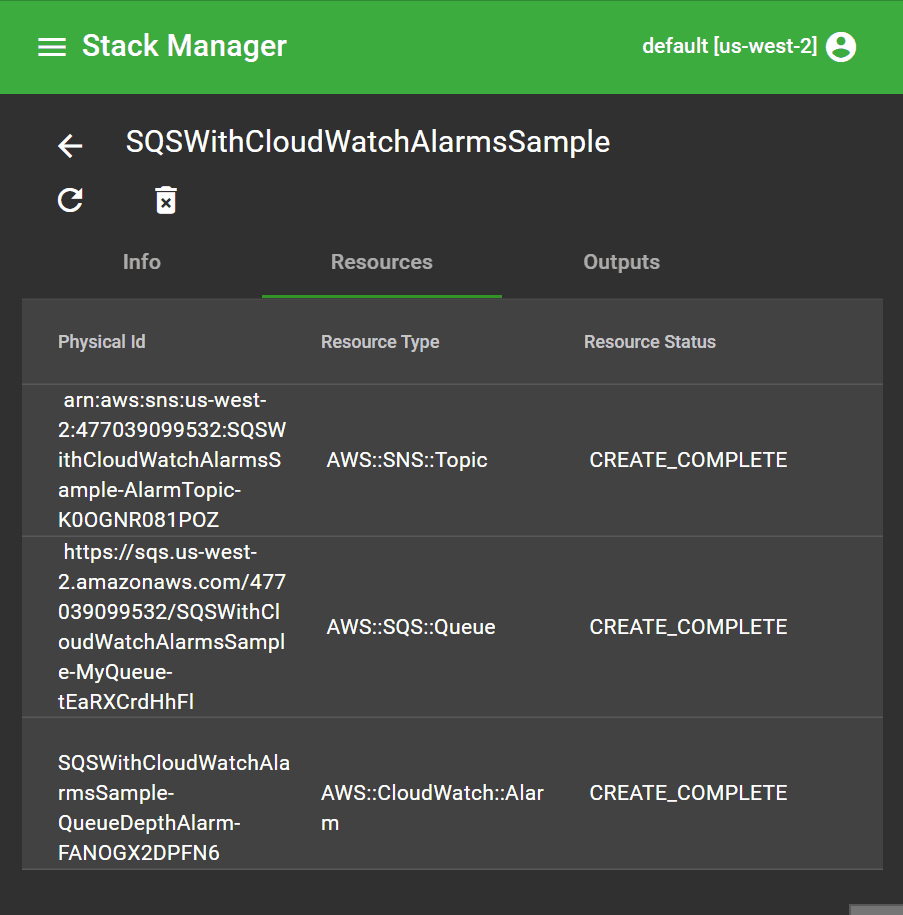Switch to the Info tab

pyautogui.click(x=141, y=262)
